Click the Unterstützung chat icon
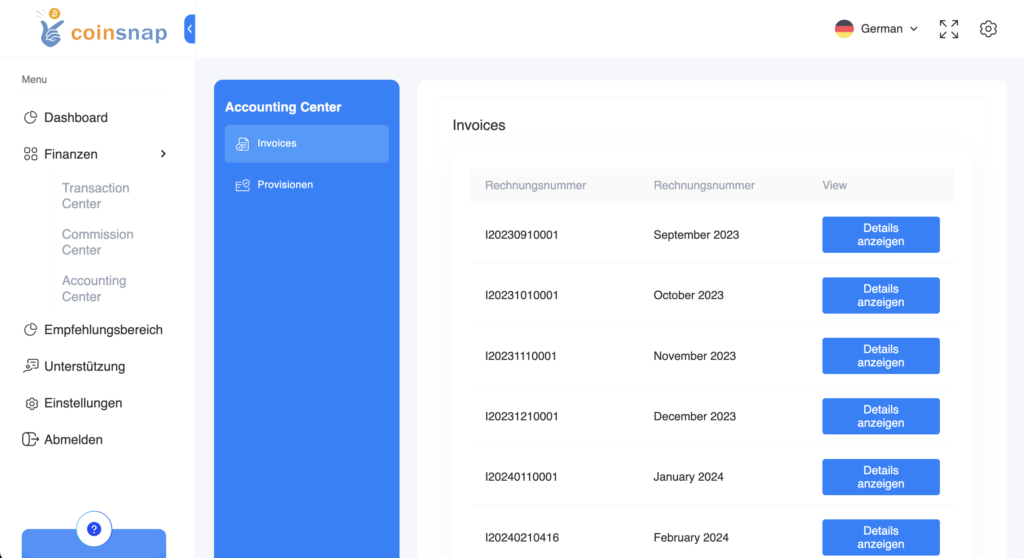1024x558 pixels. 31,366
